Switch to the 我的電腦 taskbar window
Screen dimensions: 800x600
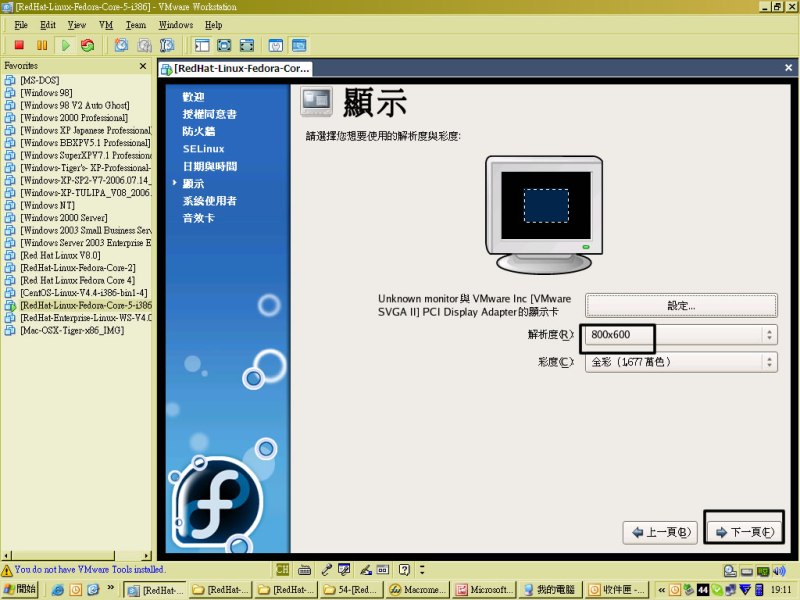(549, 590)
